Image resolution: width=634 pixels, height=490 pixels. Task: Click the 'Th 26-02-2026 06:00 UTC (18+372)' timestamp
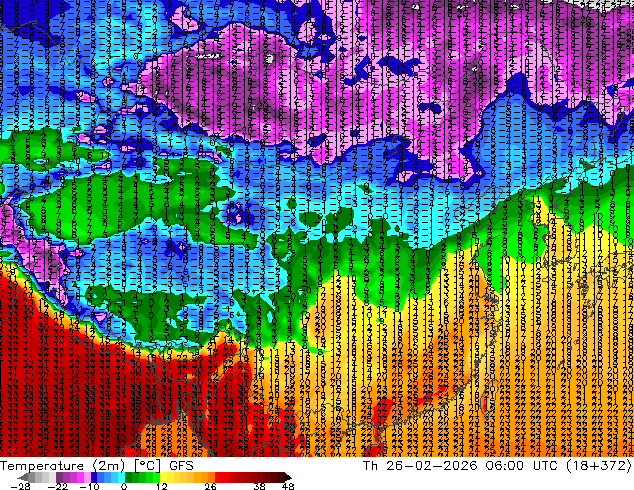pos(497,465)
